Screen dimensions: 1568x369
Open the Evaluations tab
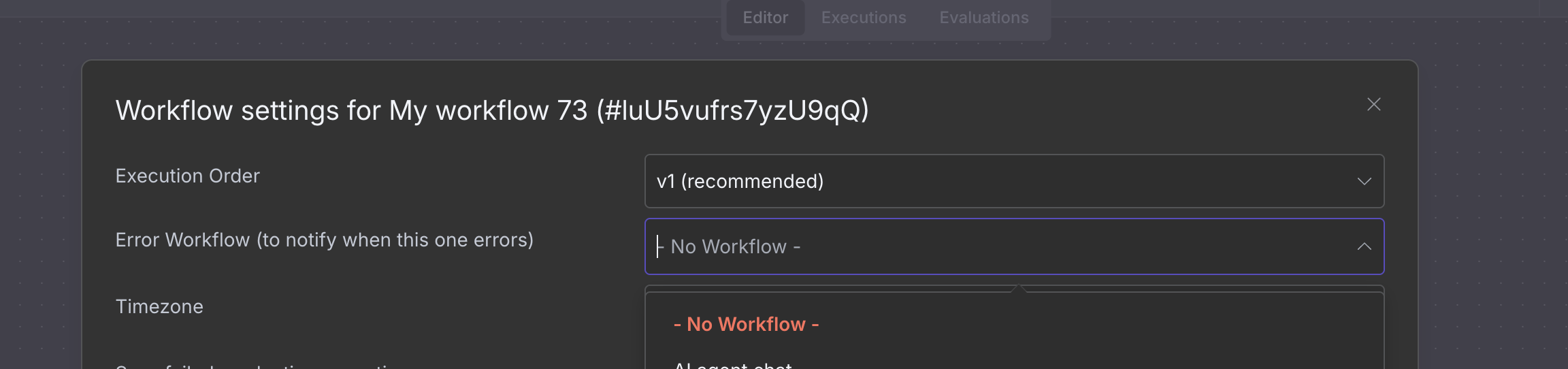click(x=984, y=18)
